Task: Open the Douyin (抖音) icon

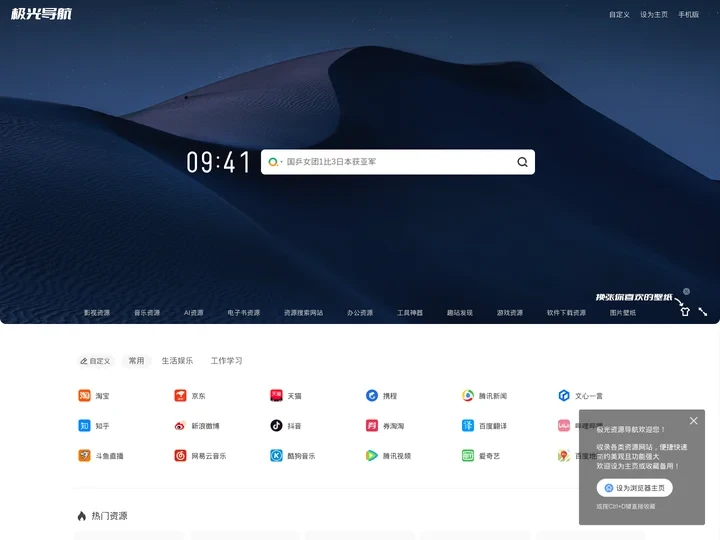Action: [x=276, y=426]
